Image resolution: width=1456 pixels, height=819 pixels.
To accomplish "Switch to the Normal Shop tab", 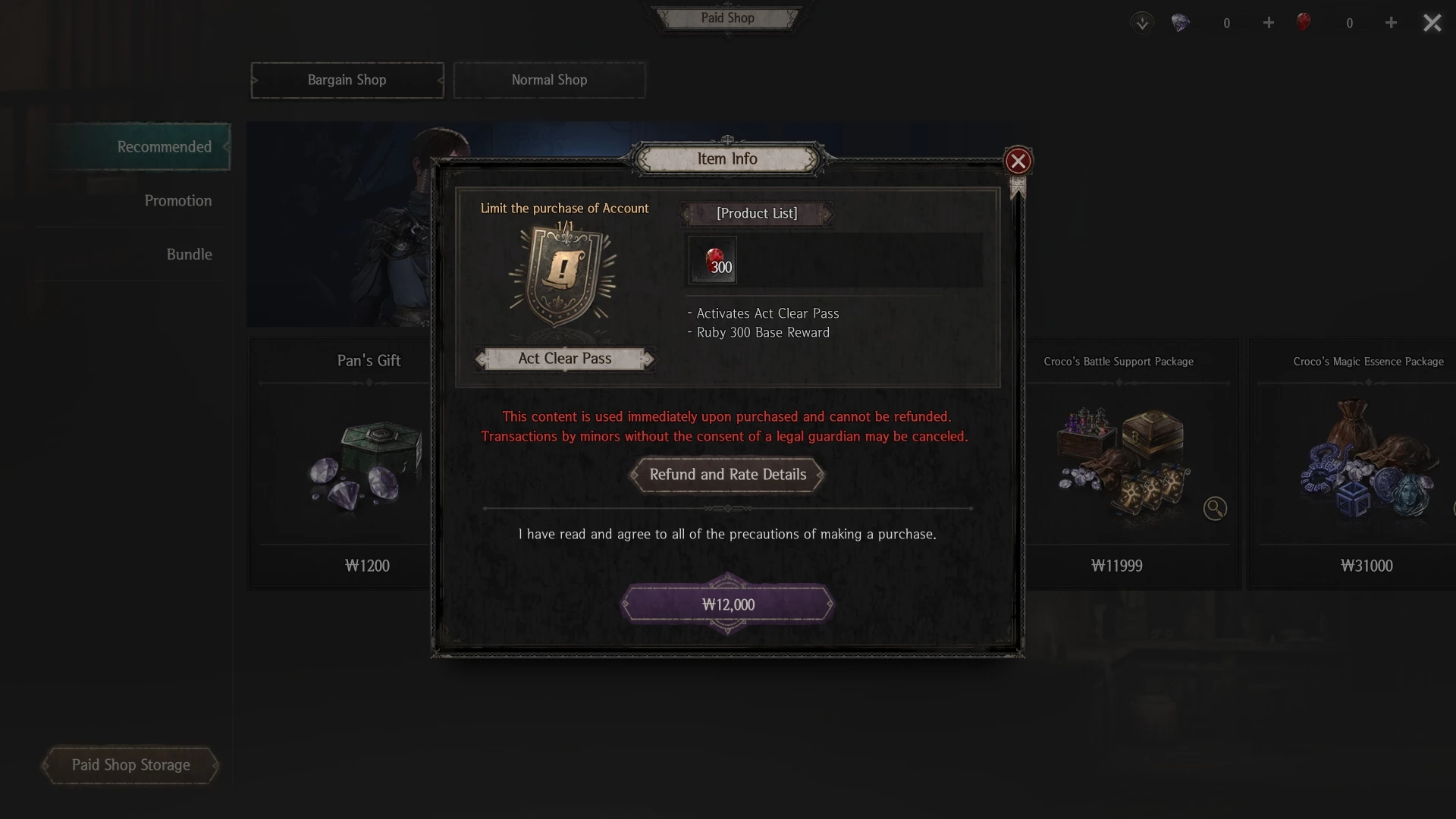I will pos(550,80).
